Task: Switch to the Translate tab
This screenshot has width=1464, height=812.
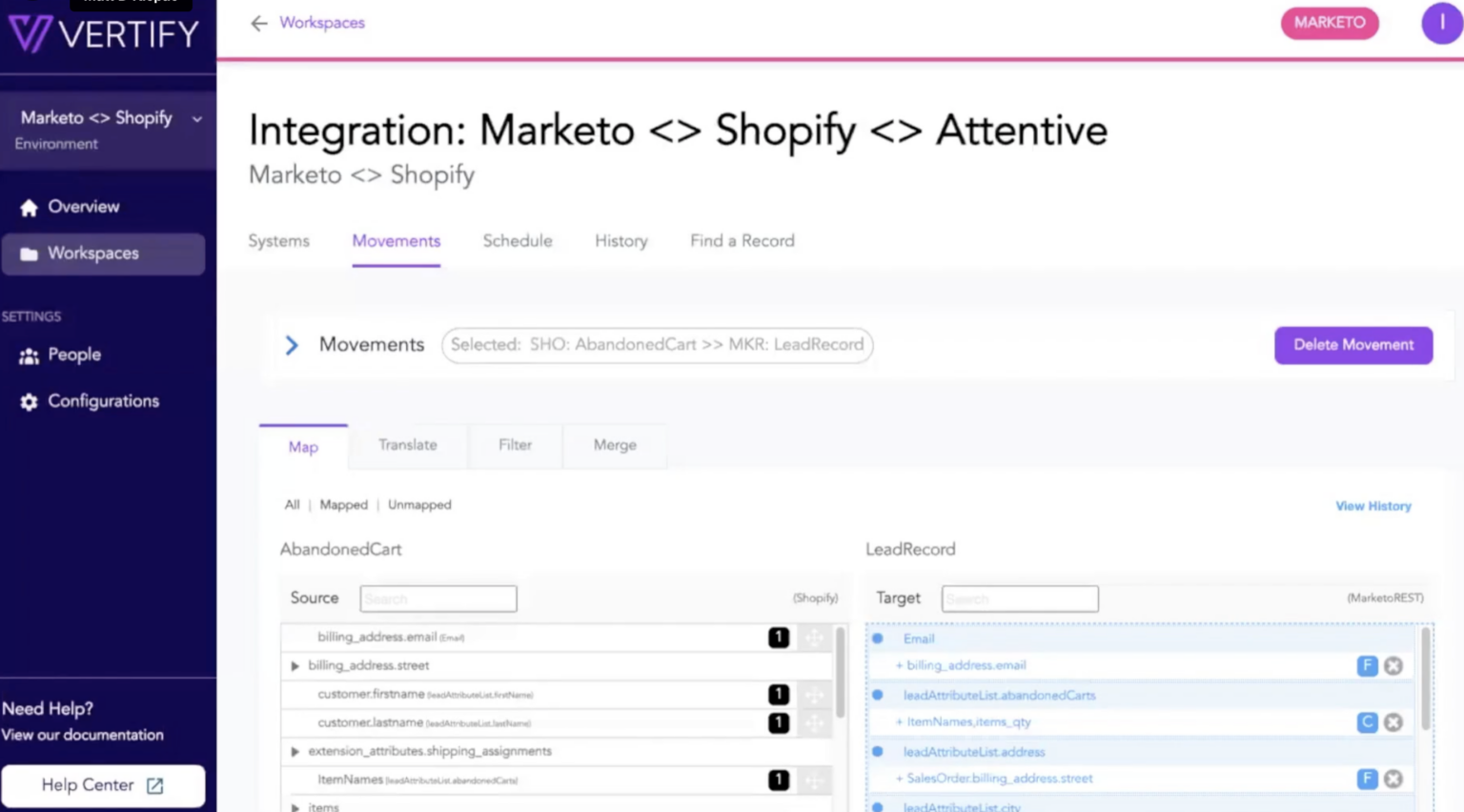Action: point(407,444)
